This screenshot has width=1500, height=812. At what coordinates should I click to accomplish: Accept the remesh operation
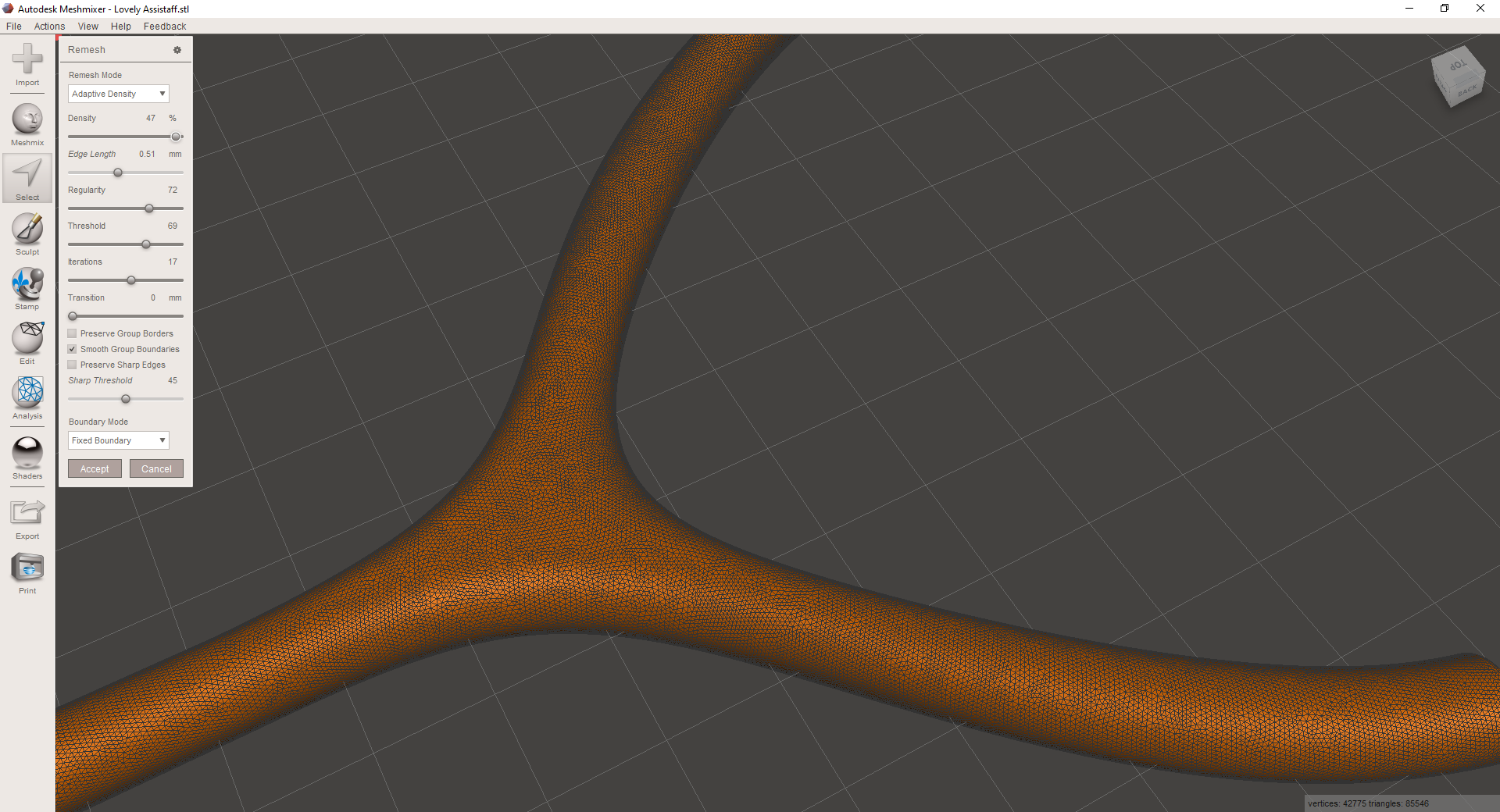coord(95,468)
